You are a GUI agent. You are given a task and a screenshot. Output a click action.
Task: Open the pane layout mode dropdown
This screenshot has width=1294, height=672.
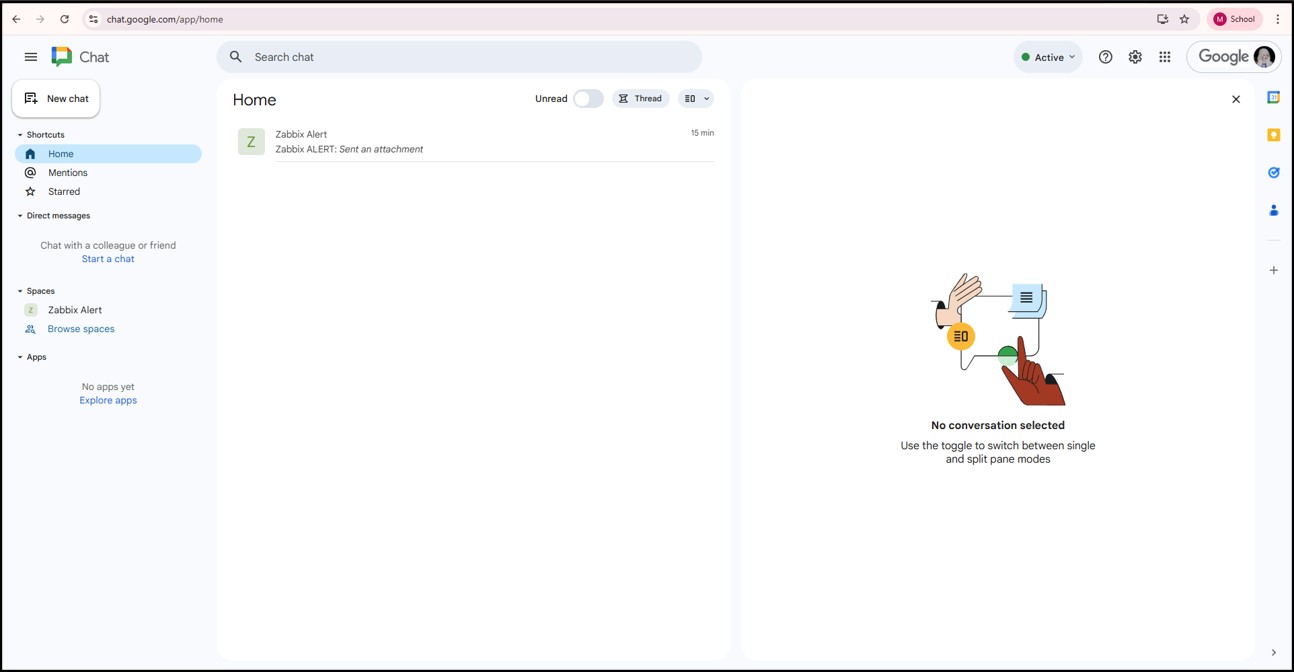[696, 99]
